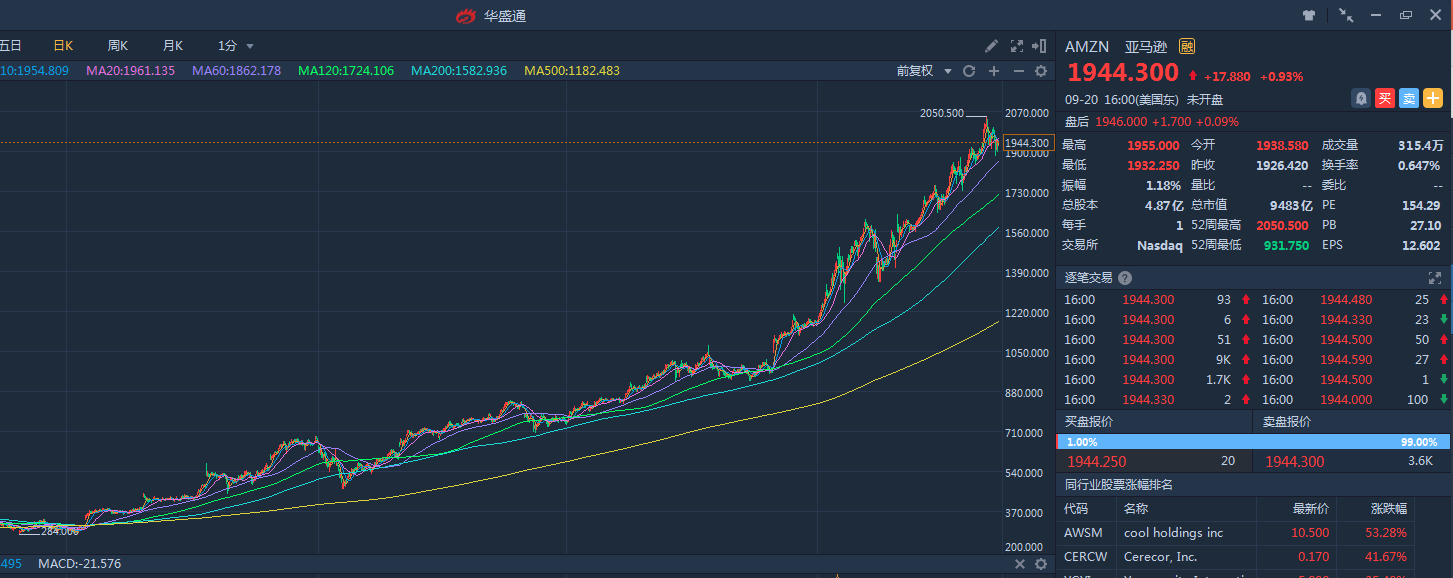Image resolution: width=1453 pixels, height=578 pixels.
Task: Open the skin theme shirt icon
Action: (x=1309, y=15)
